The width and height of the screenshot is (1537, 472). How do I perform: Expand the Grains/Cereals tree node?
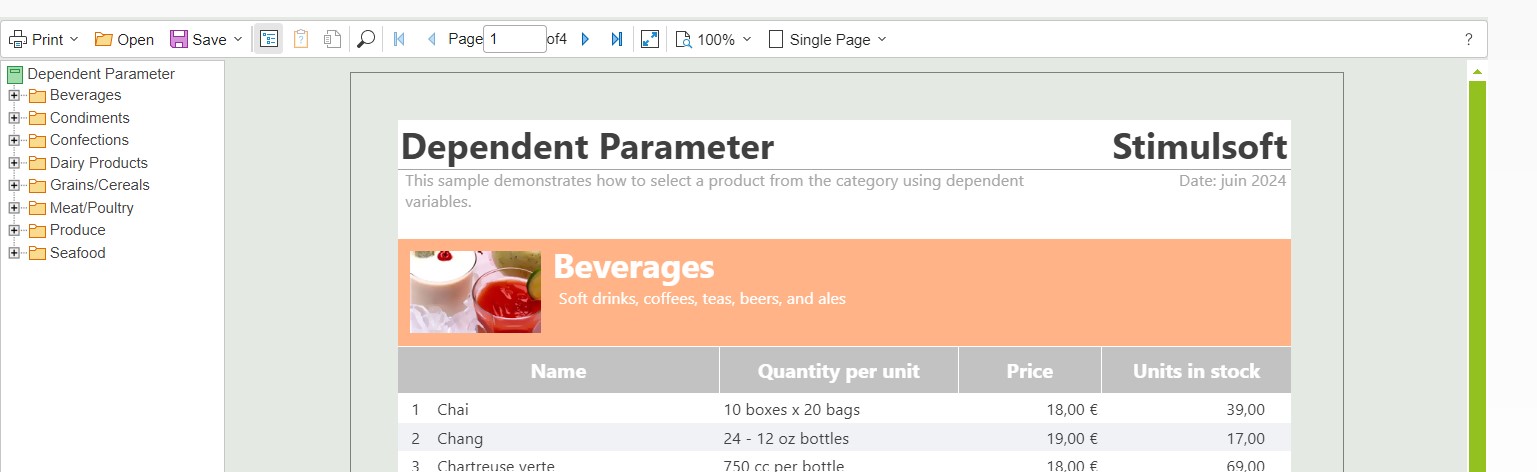pos(14,186)
